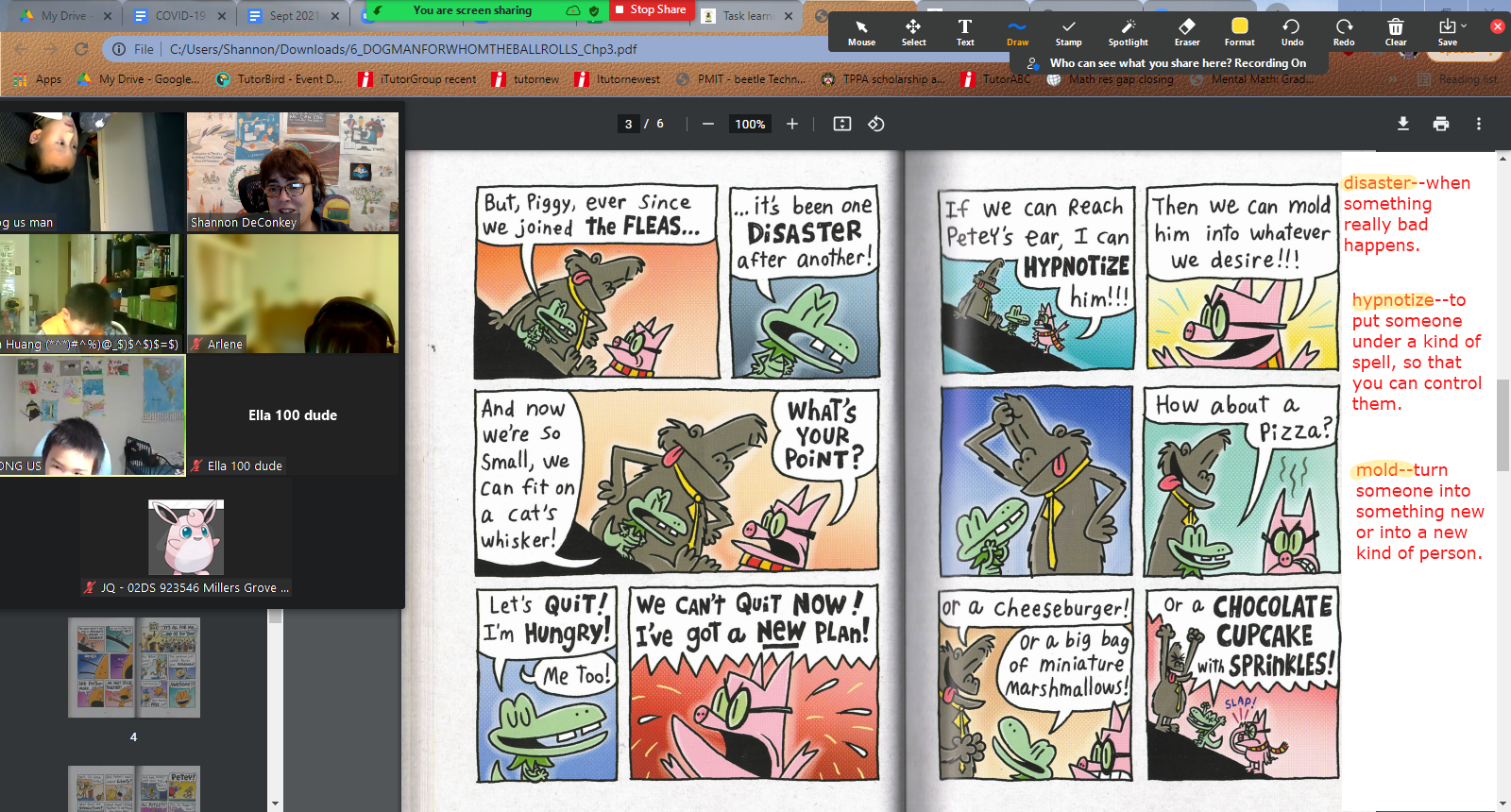Undo the last annotation
Viewport: 1511px width, 812px height.
1292,32
